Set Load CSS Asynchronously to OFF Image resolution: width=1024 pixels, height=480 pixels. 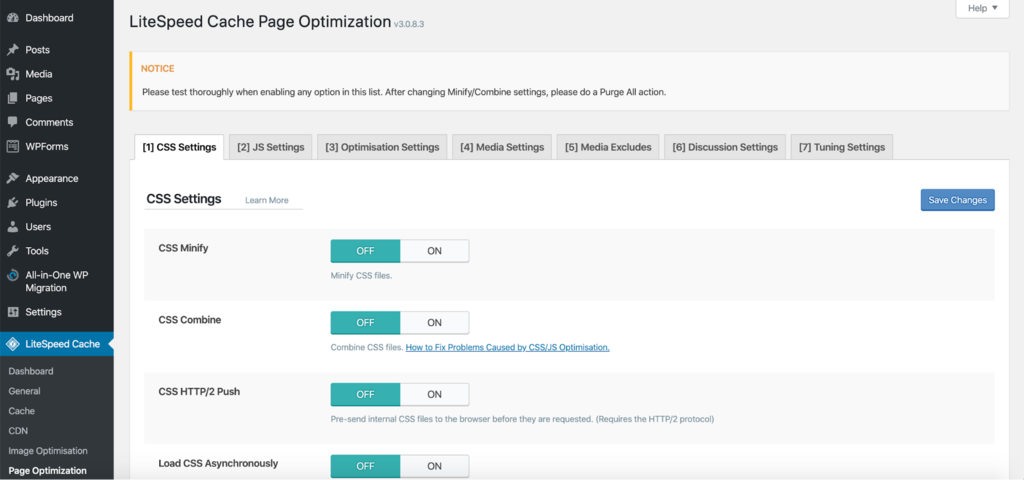[365, 466]
